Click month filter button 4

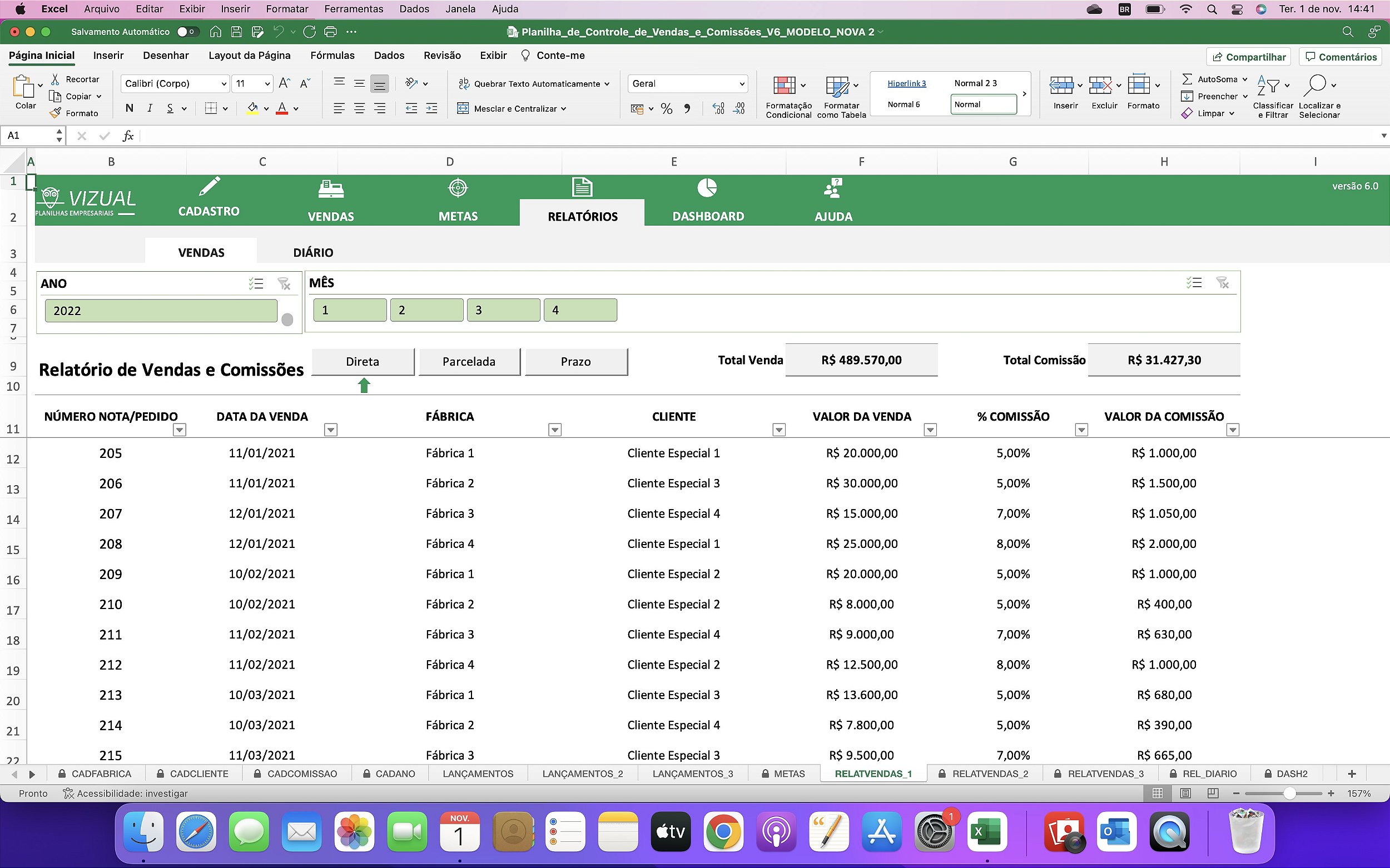580,309
